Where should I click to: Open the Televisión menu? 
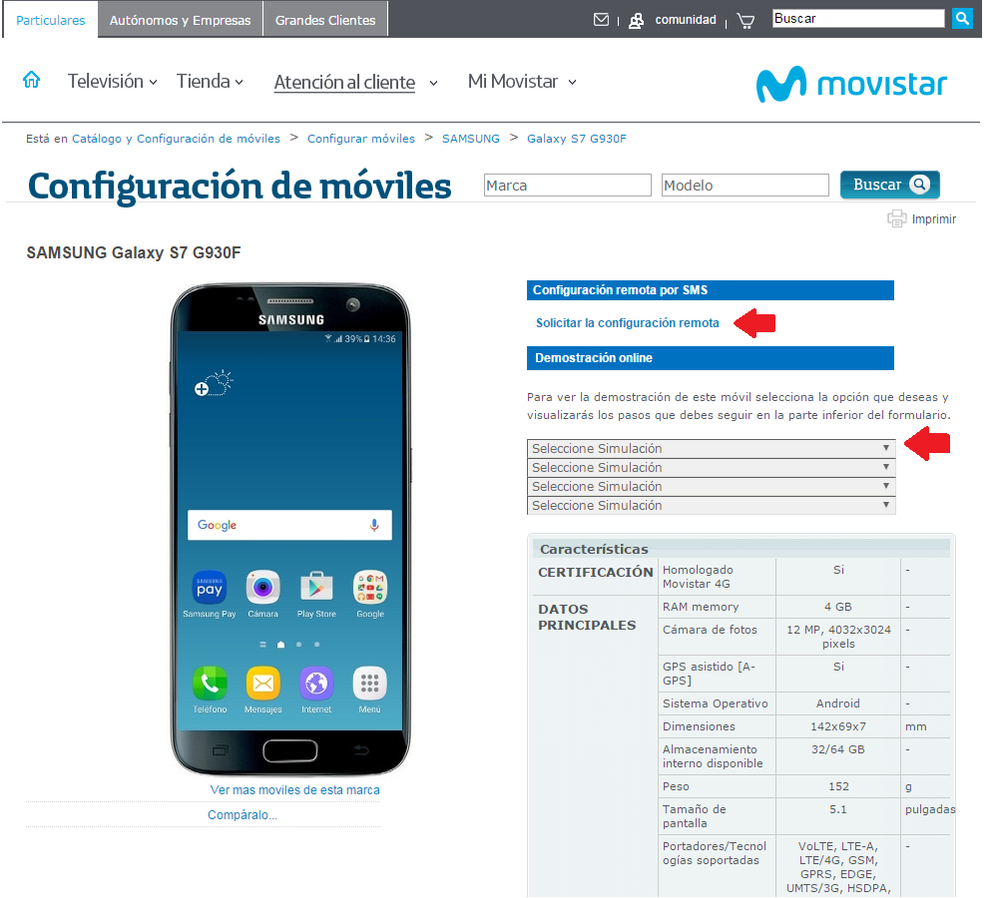coord(106,81)
